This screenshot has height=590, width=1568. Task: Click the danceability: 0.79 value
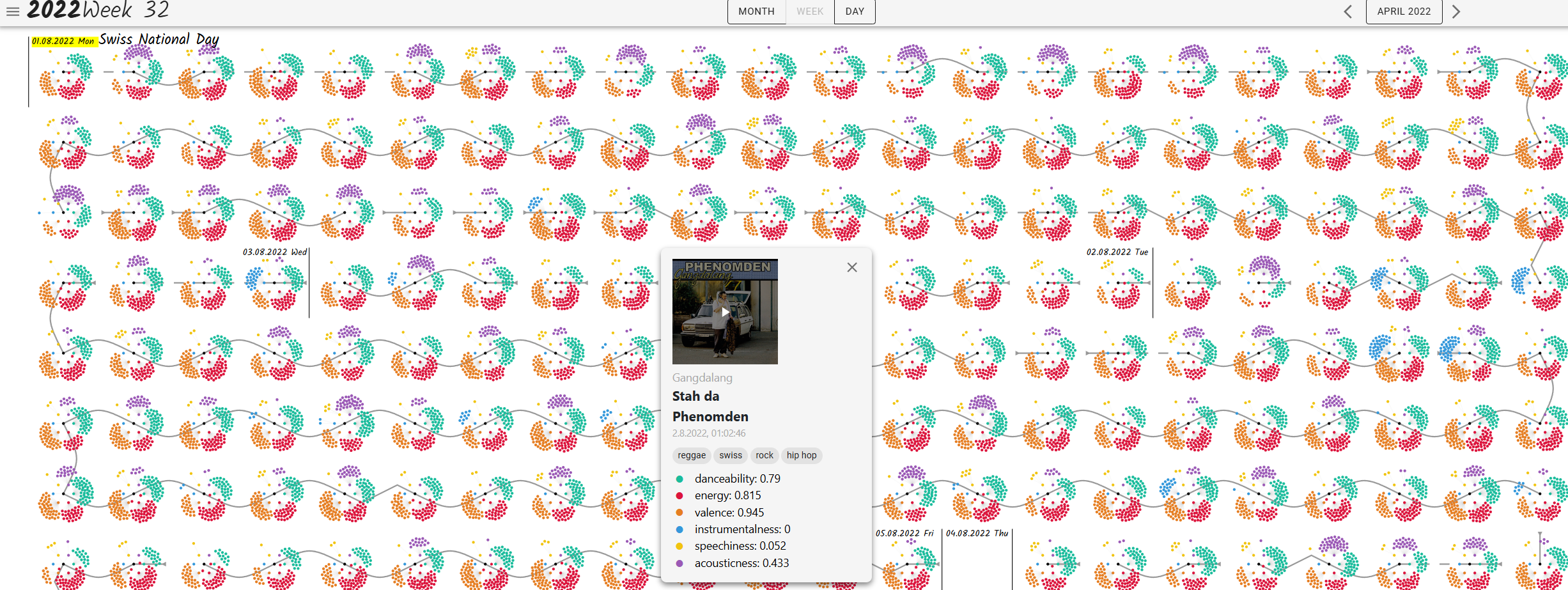click(738, 479)
